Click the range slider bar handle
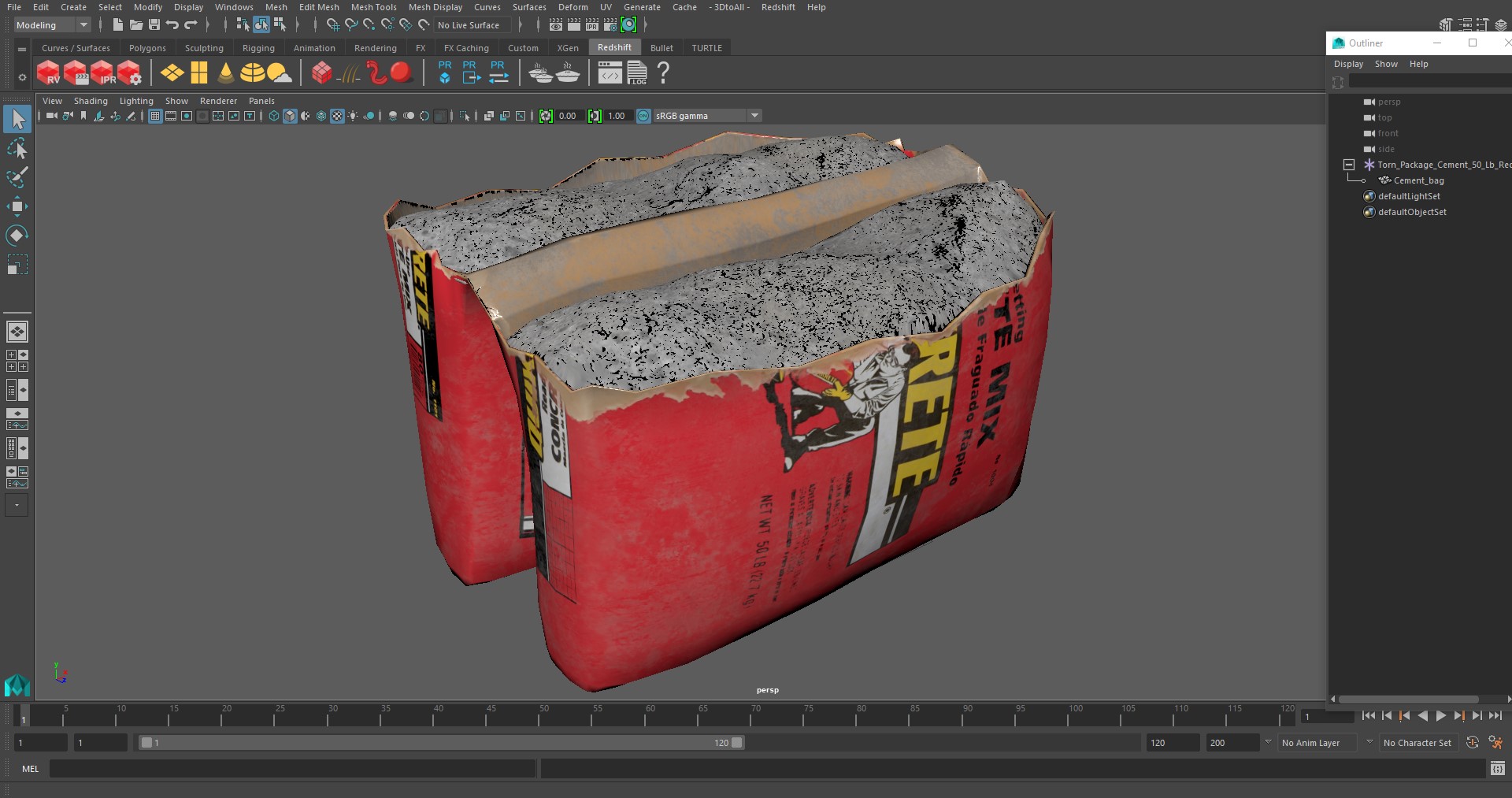Image resolution: width=1512 pixels, height=798 pixels. tap(441, 742)
